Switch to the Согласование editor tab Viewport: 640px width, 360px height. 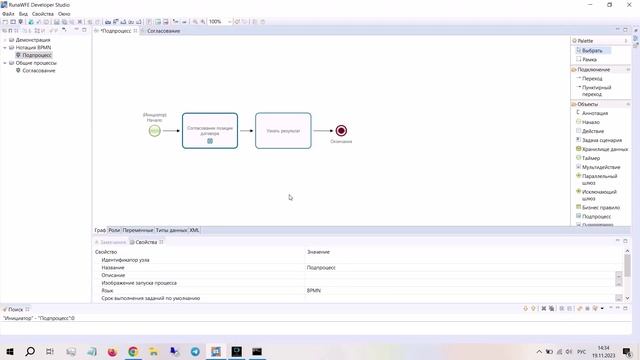coord(163,31)
